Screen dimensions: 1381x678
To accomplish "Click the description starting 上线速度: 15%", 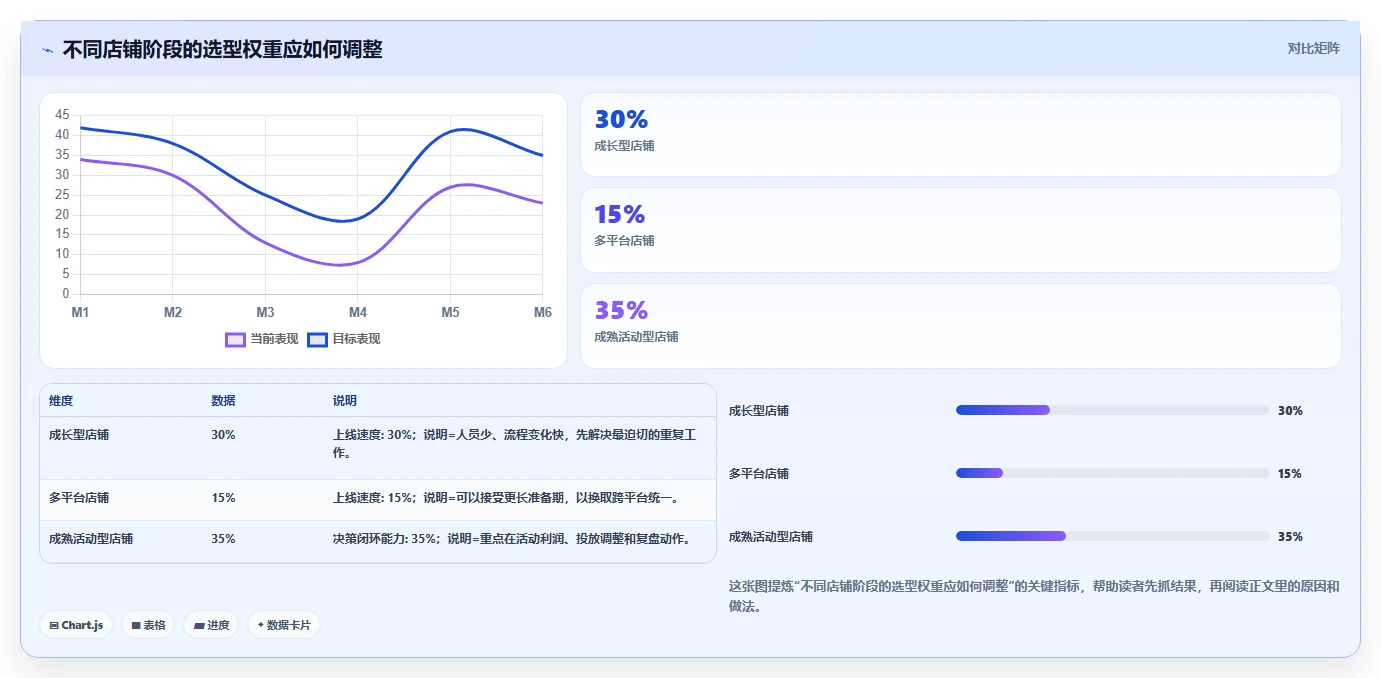I will [506, 498].
